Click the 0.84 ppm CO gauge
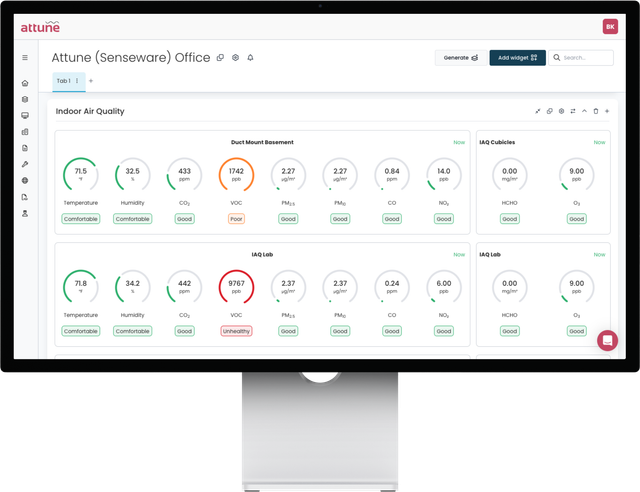 [x=392, y=174]
